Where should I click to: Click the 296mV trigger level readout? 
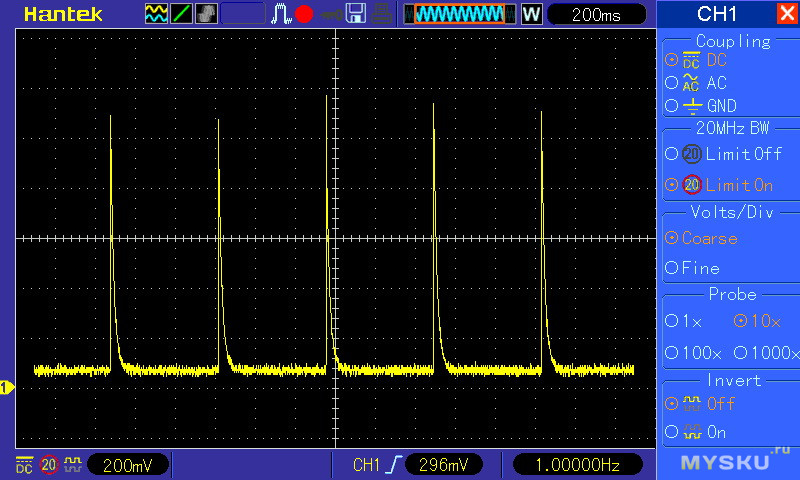(x=443, y=465)
